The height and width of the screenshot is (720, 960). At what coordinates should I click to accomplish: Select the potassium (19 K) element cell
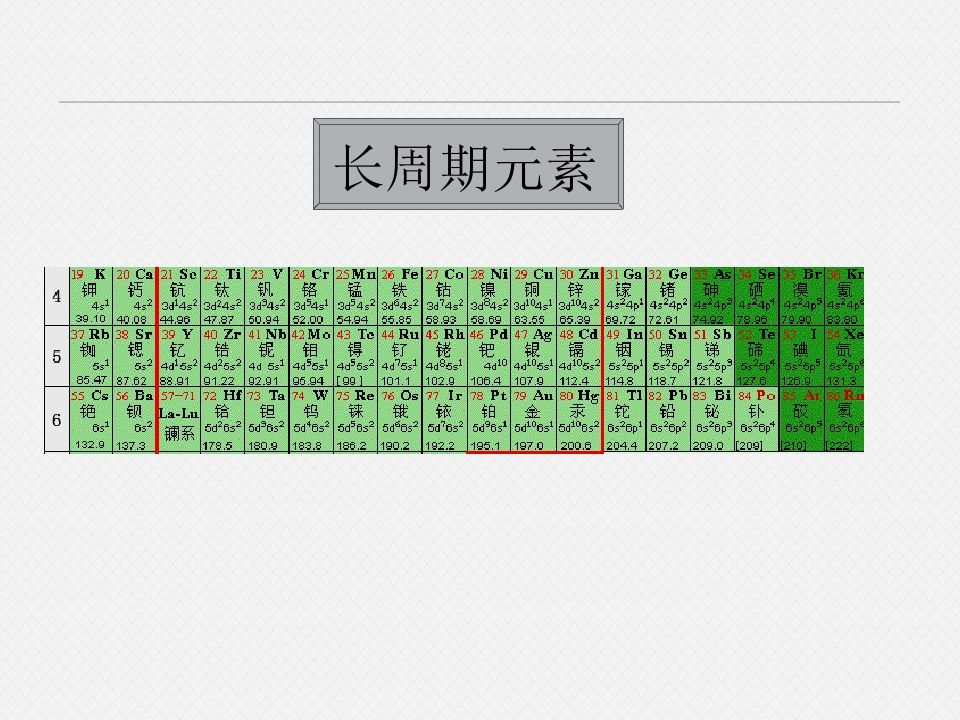pos(91,296)
